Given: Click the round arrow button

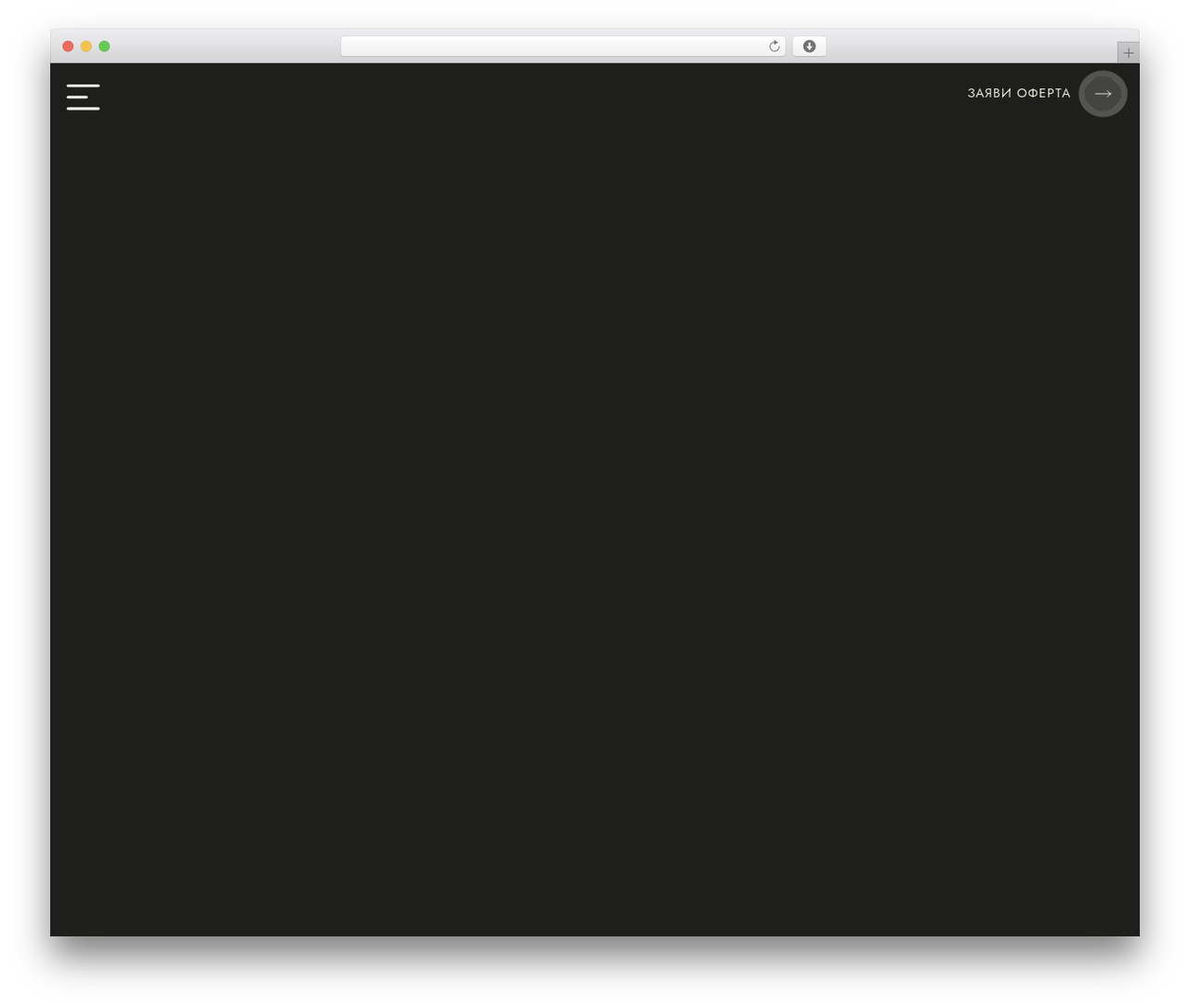Looking at the screenshot, I should coord(1103,94).
